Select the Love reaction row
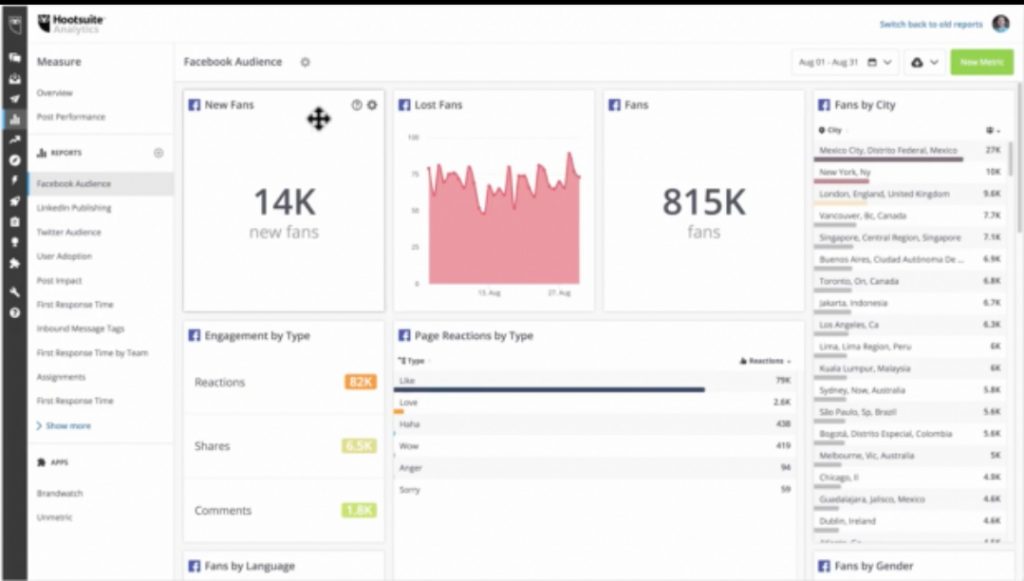This screenshot has width=1024, height=581. click(594, 403)
